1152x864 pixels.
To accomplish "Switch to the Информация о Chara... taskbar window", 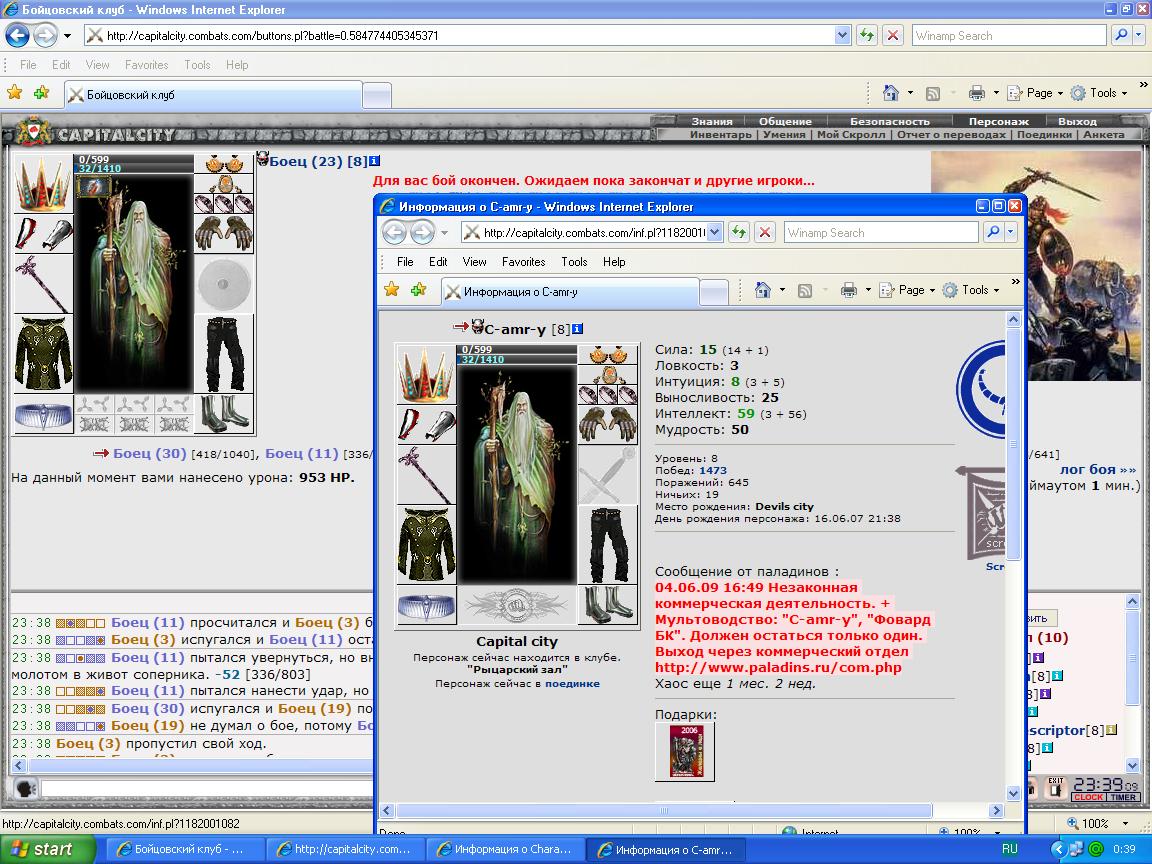I will pos(505,849).
